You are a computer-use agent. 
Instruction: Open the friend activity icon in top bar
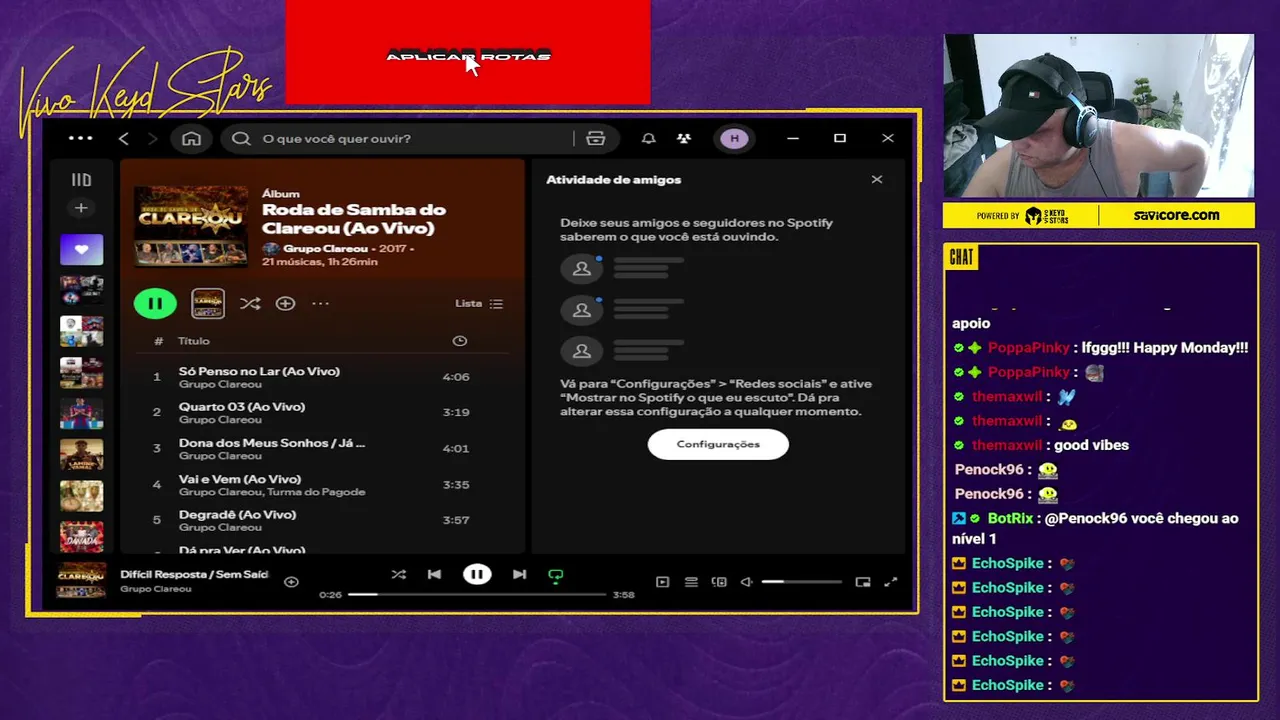(x=684, y=139)
